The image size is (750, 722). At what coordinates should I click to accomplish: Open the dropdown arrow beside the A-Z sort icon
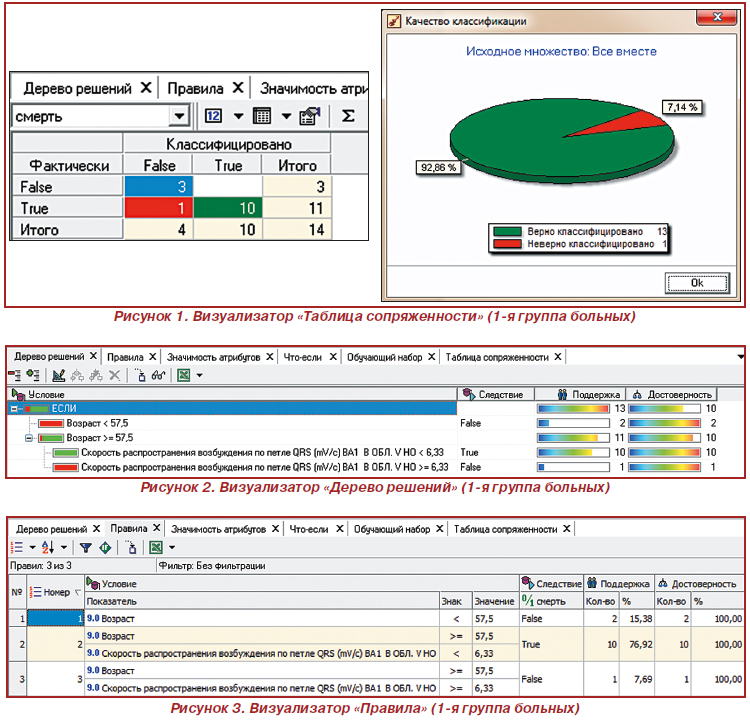pos(64,548)
